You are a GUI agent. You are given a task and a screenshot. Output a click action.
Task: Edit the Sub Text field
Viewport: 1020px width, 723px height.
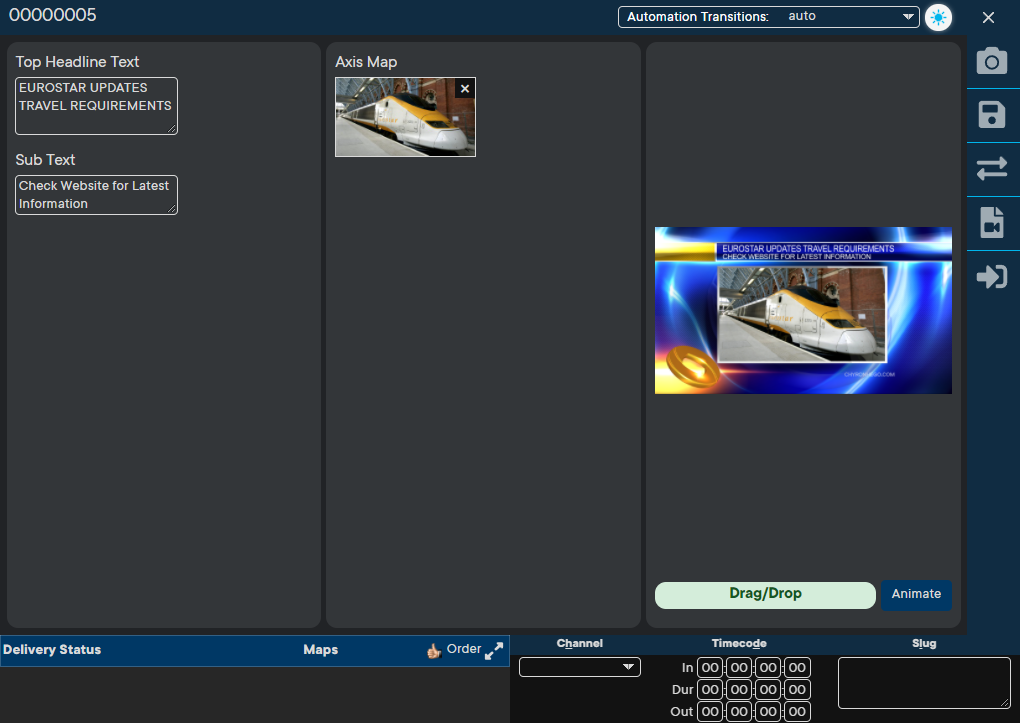pyautogui.click(x=96, y=195)
